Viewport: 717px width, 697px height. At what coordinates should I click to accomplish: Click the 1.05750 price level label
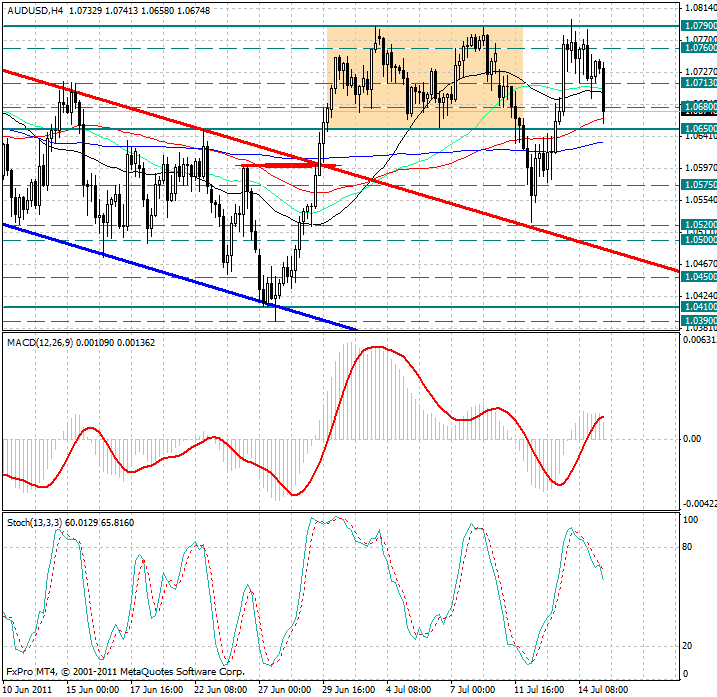coord(697,185)
